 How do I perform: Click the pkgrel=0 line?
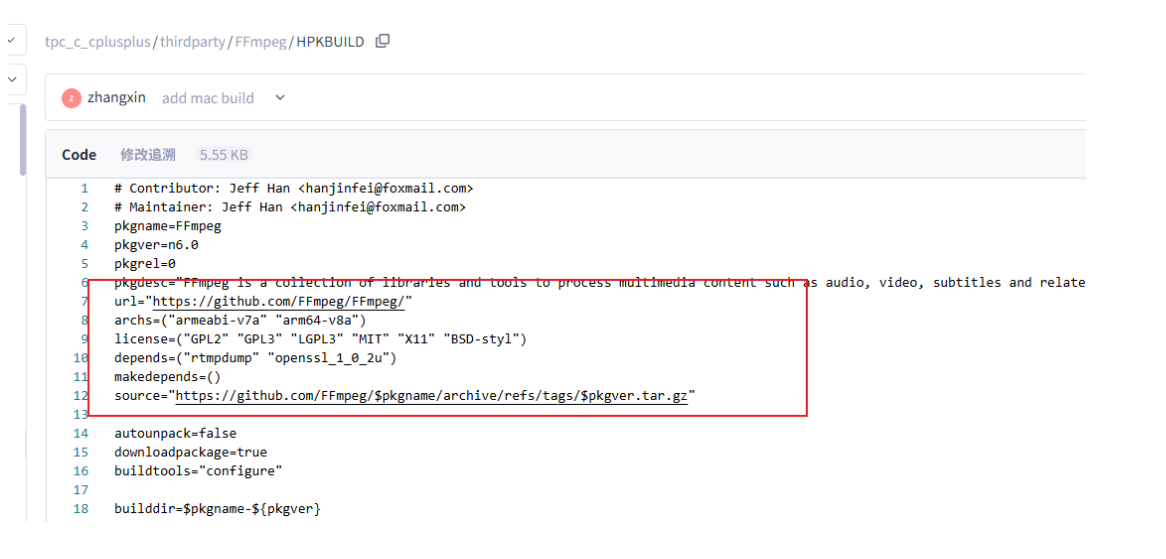click(145, 263)
